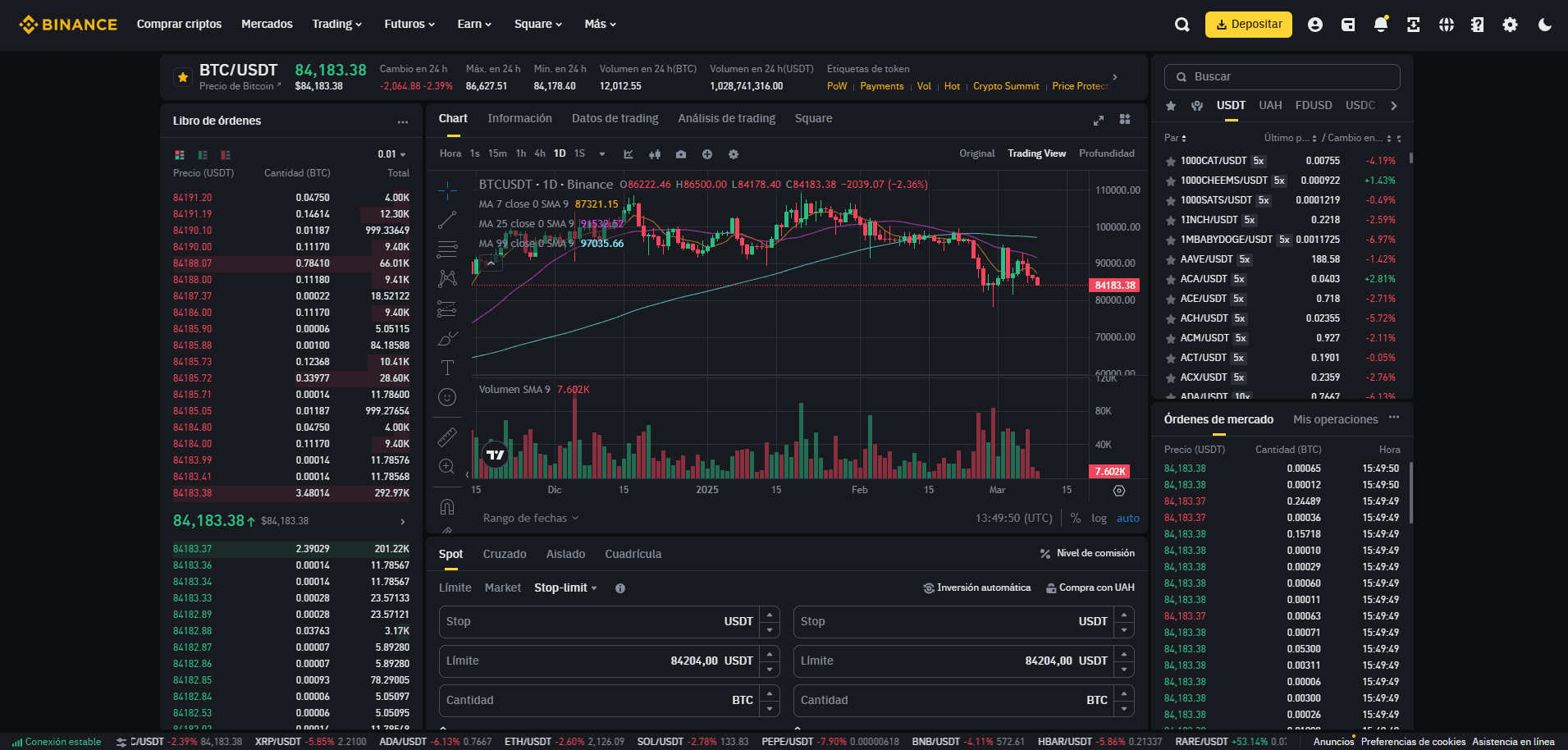Select the zoom in tool on chart
Screen dimensions: 1568x750
coord(447,466)
